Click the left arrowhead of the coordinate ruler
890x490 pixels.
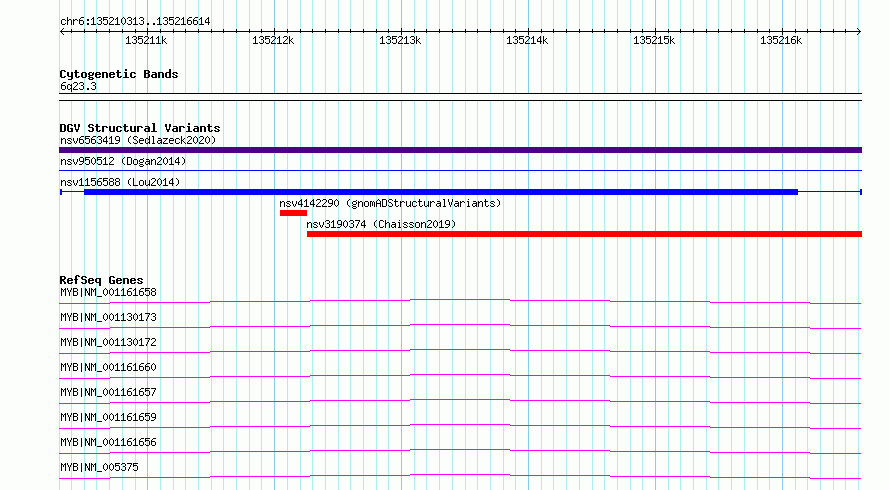[62, 32]
